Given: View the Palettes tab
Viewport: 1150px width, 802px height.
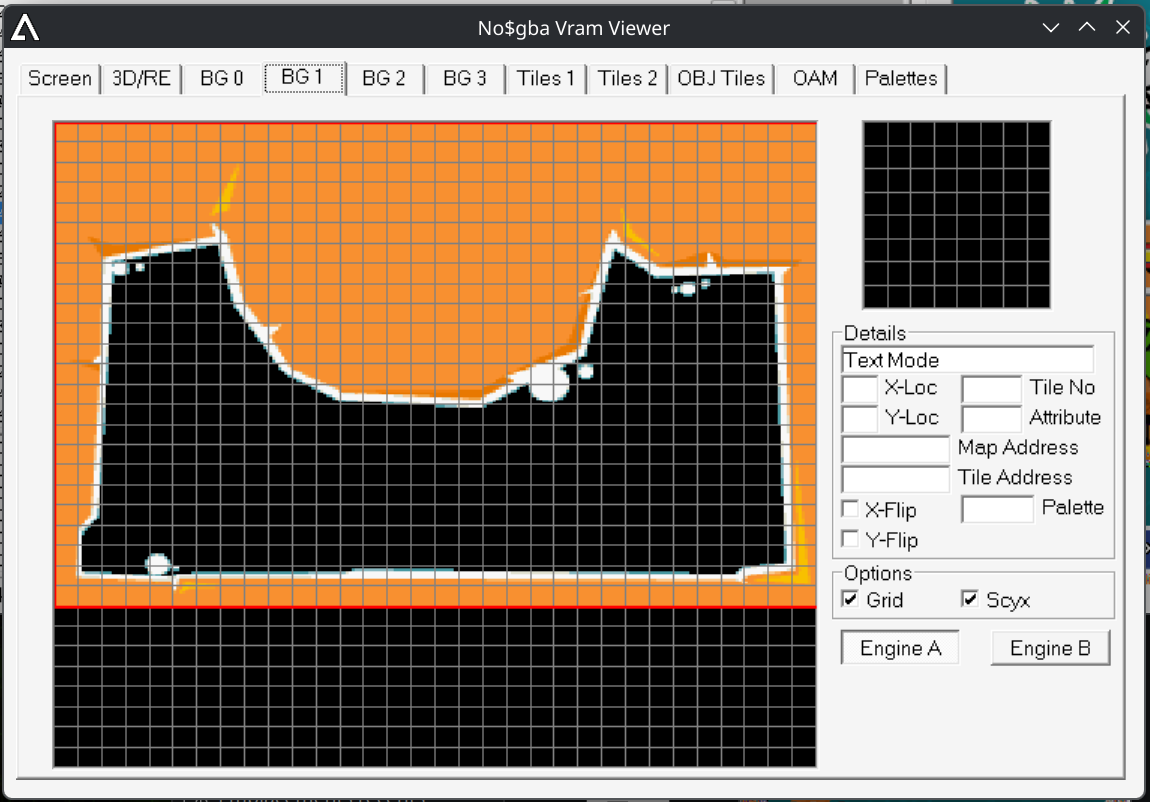Looking at the screenshot, I should pos(901,79).
